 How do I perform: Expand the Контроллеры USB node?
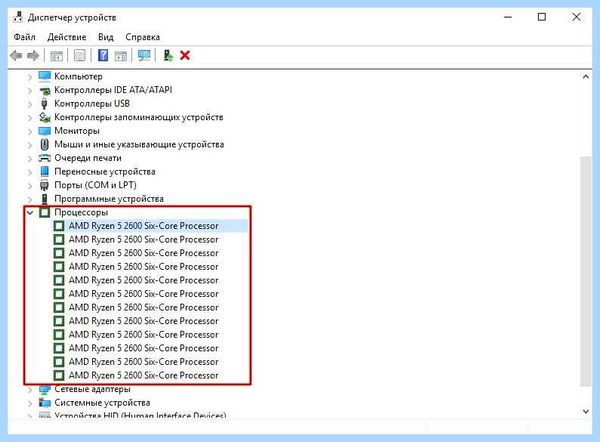30,104
